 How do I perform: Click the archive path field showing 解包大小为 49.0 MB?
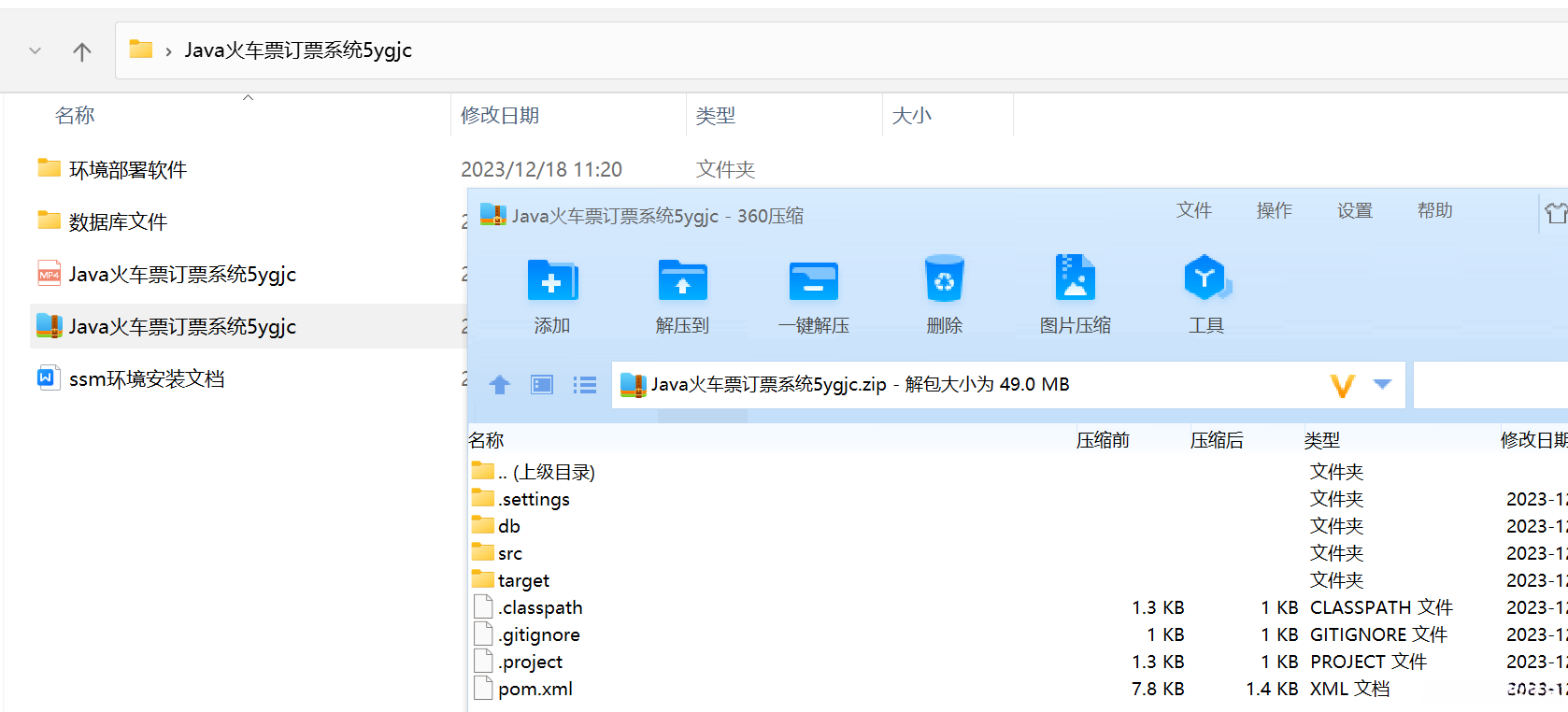(1008, 385)
